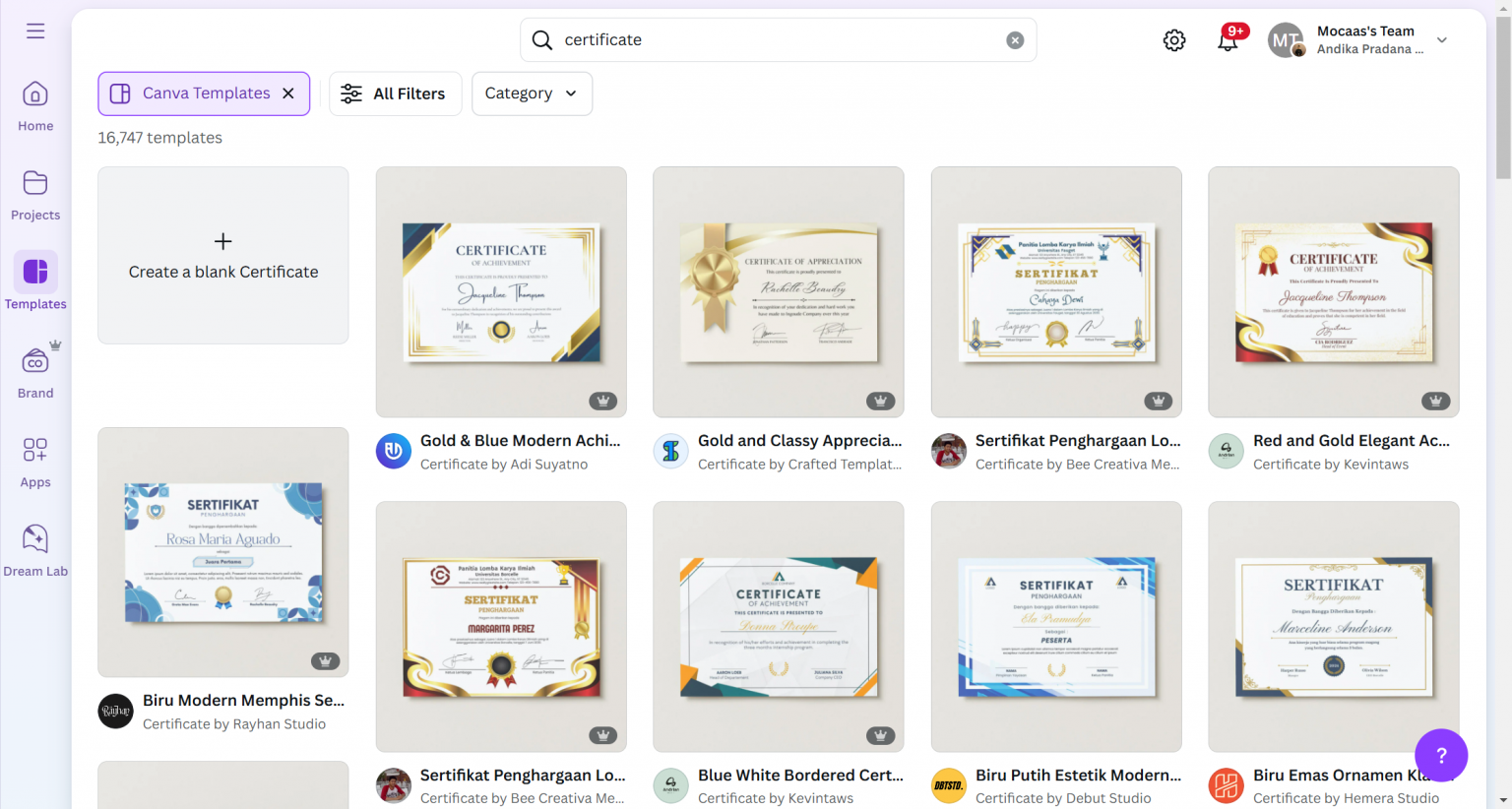Click the Certificate by Adi Suyatno text
Screen dimensions: 1512x809
[504, 465]
